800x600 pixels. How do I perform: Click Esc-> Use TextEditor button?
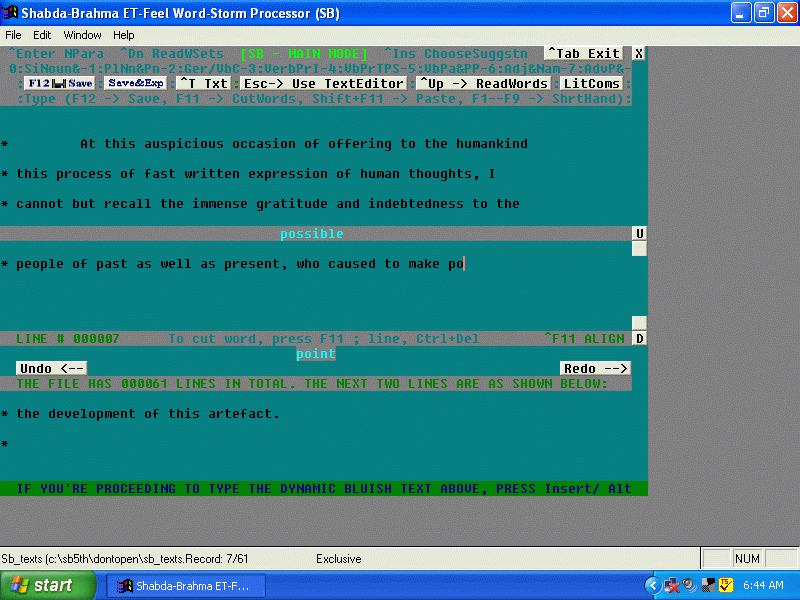323,83
